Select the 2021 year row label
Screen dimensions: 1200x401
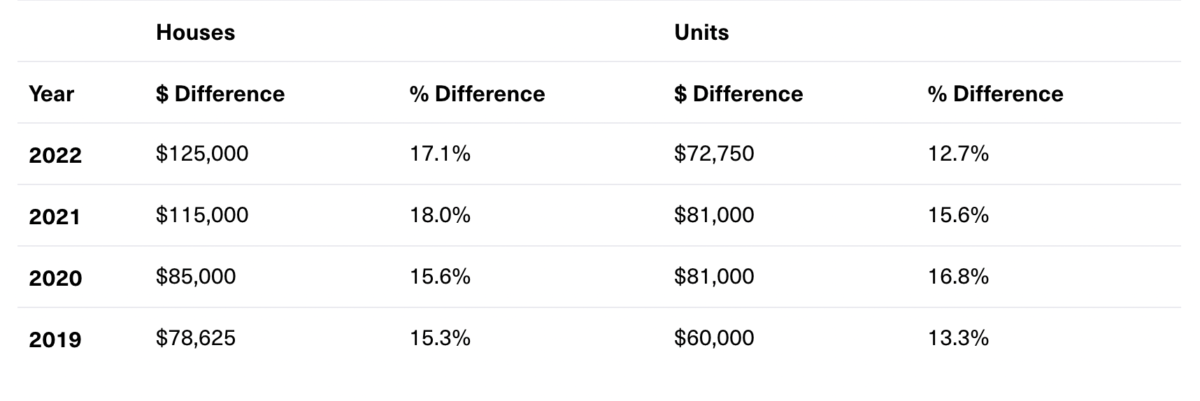coord(55,217)
